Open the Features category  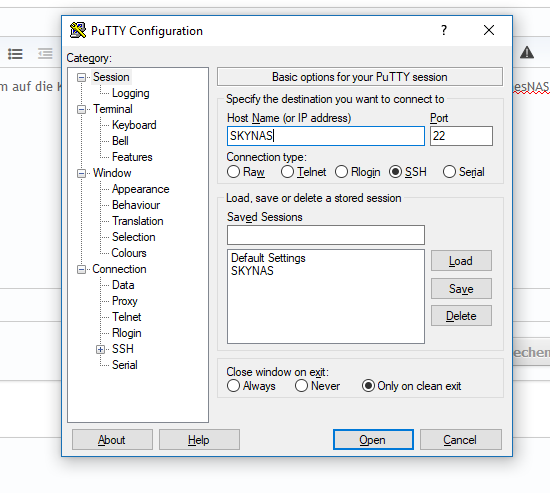[132, 157]
